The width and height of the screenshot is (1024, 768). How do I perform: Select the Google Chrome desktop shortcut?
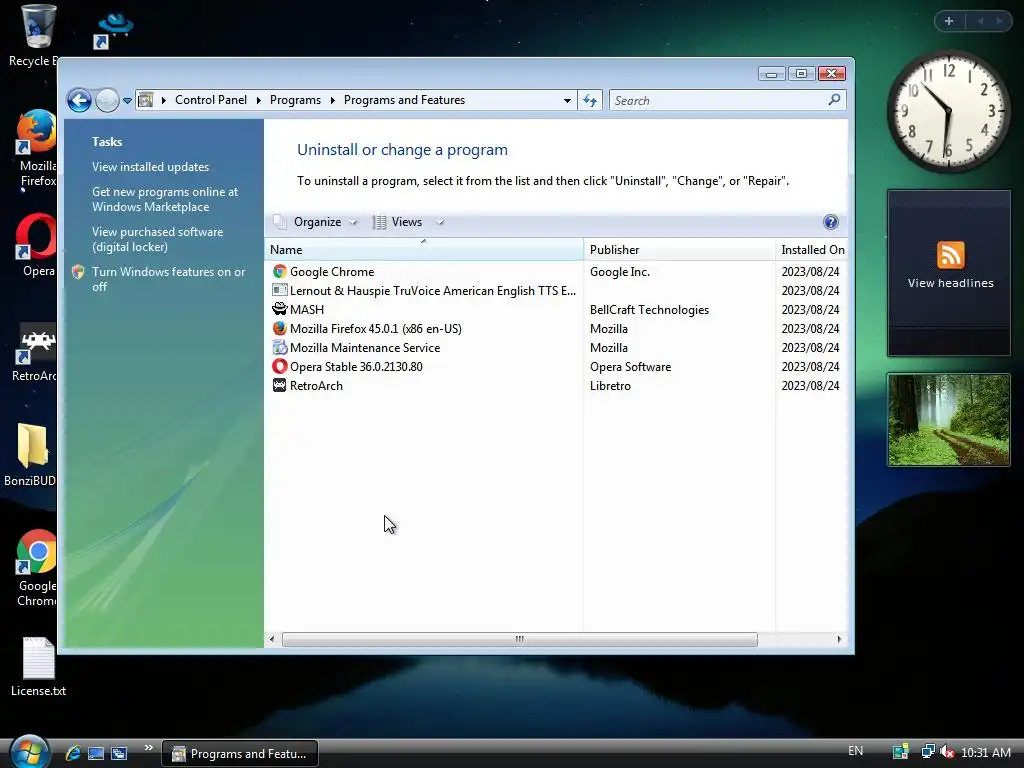36,568
